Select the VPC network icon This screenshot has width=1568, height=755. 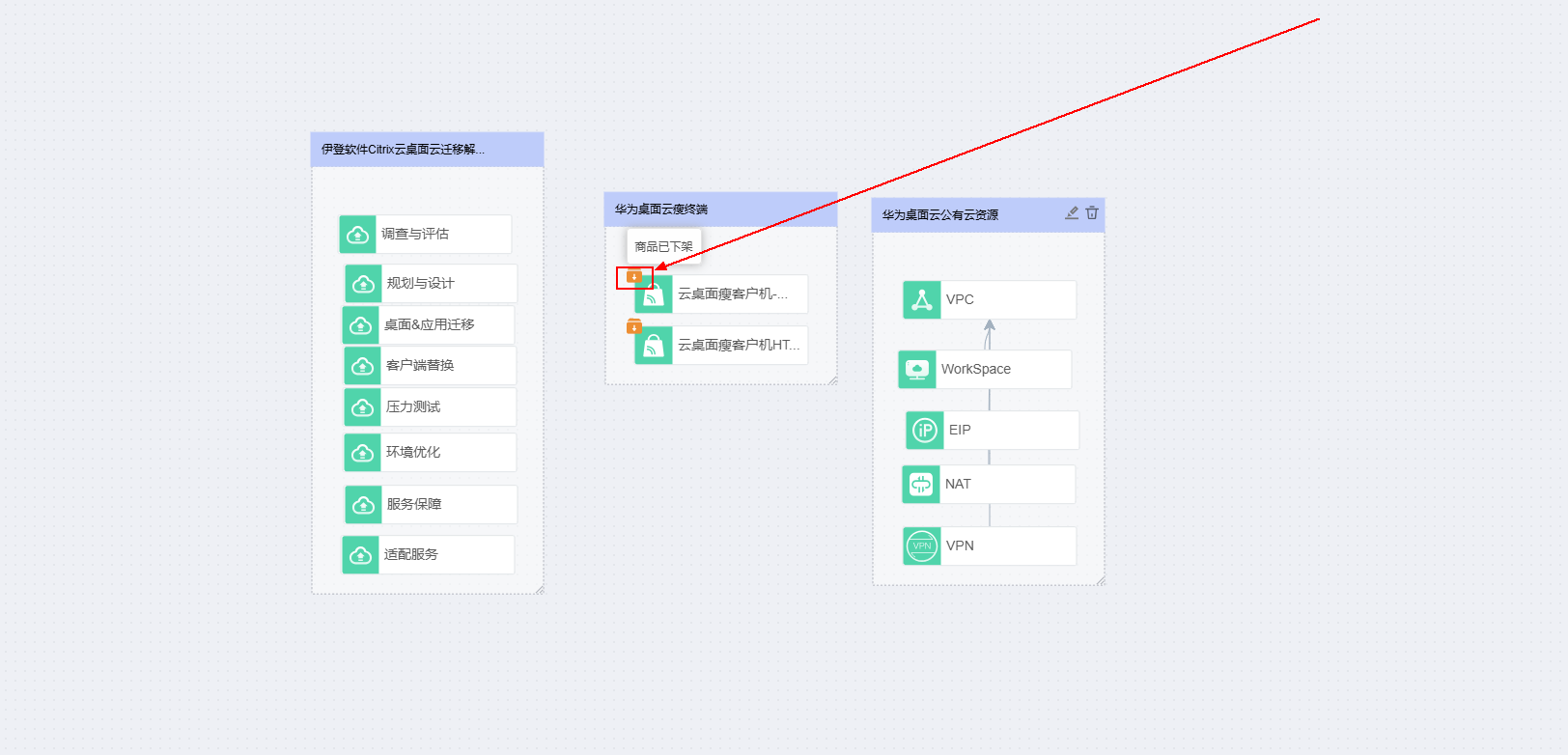pos(922,300)
